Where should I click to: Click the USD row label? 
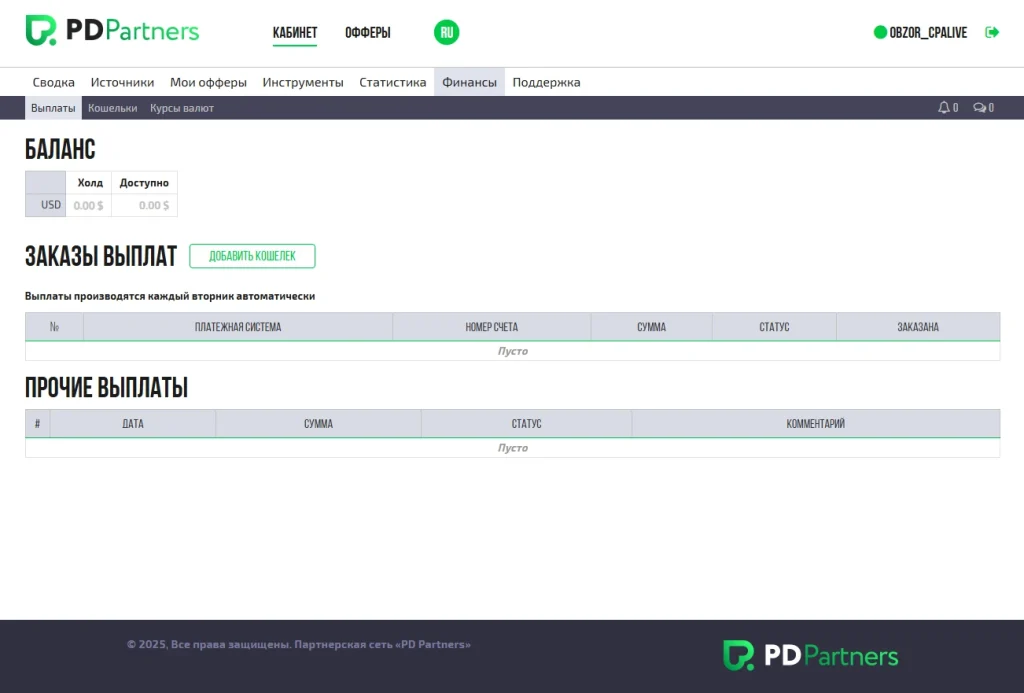tap(46, 205)
